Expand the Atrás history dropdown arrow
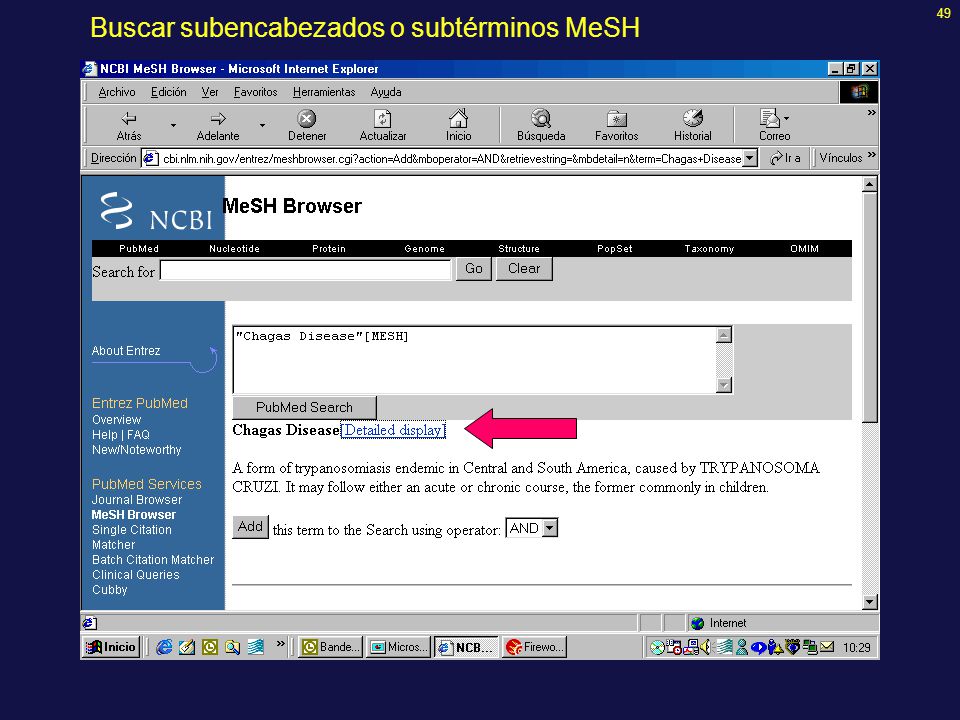The image size is (960, 720). 173,126
